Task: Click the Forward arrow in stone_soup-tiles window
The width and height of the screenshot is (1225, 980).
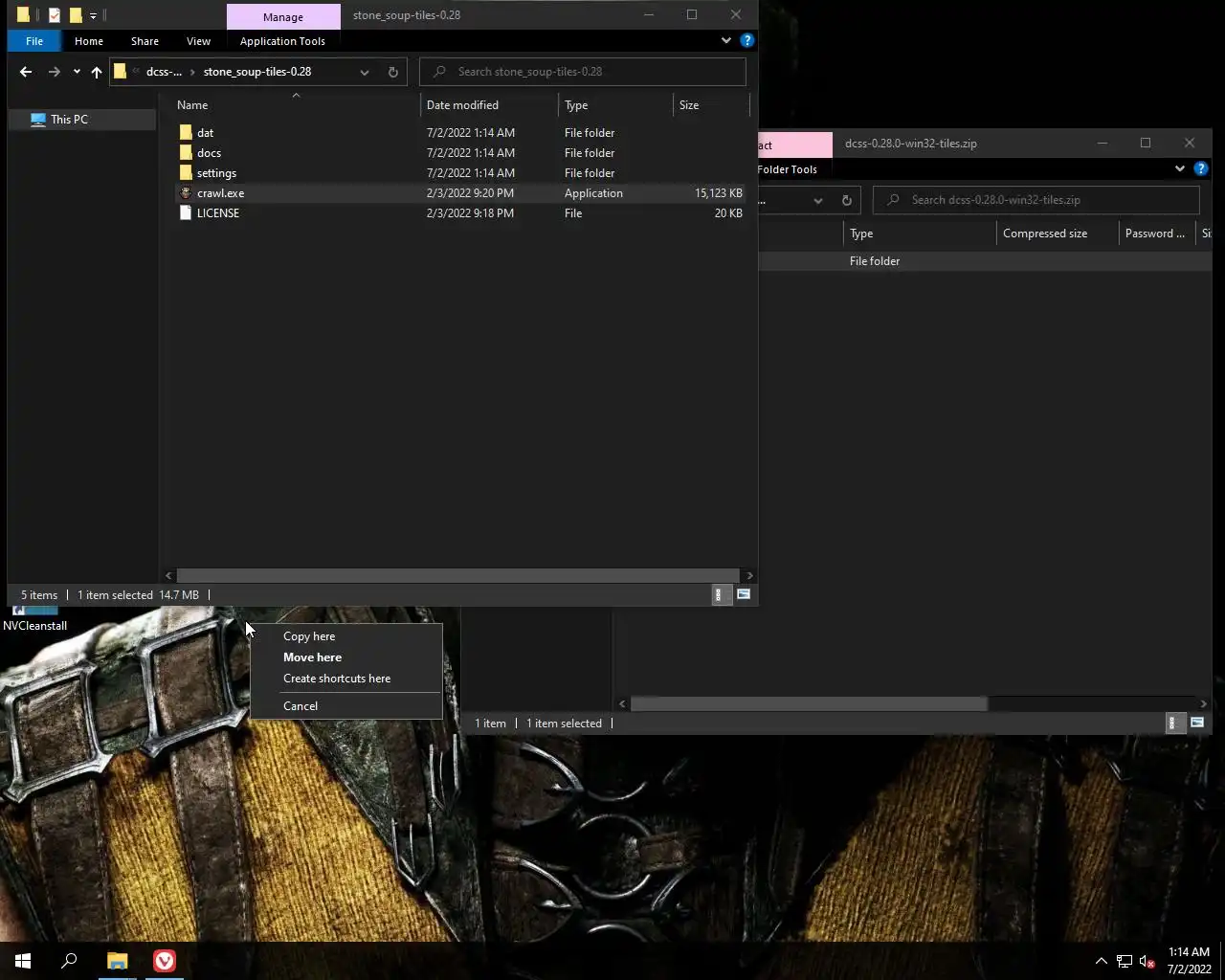Action: (54, 72)
